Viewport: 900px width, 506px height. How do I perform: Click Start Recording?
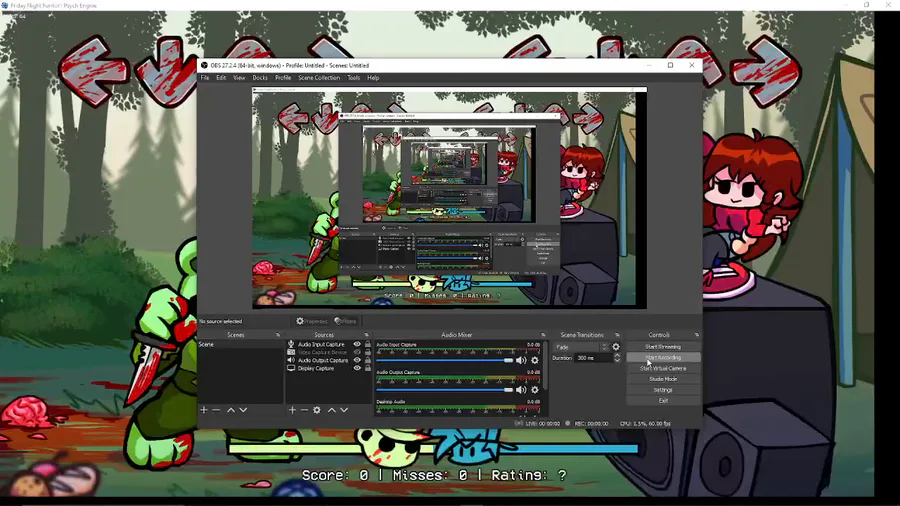coord(663,357)
